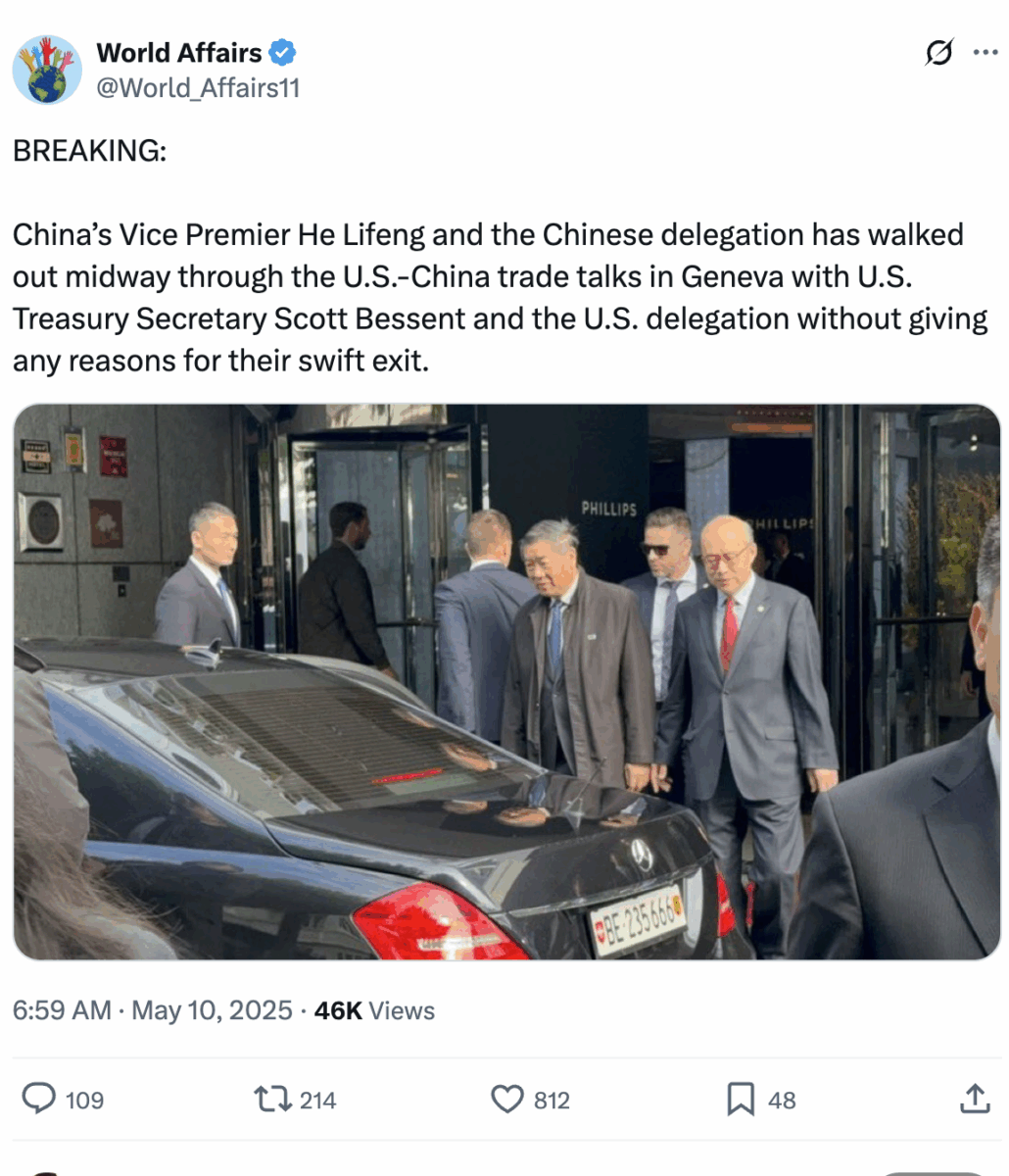Image resolution: width=1009 pixels, height=1176 pixels.
Task: Click the 109 replies count
Action: 84,1101
